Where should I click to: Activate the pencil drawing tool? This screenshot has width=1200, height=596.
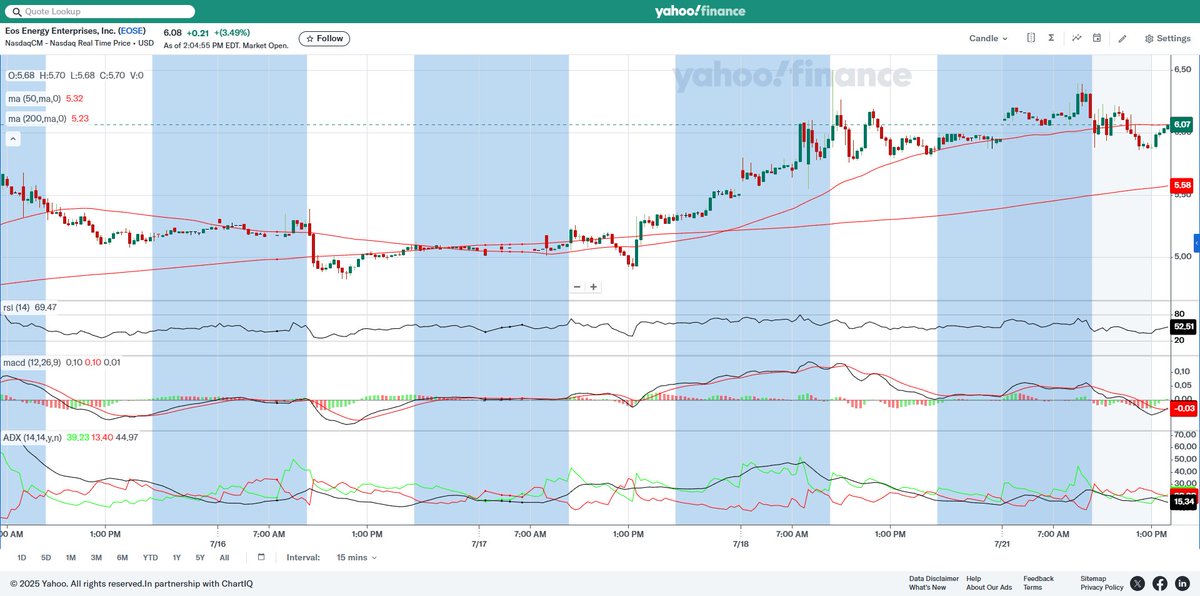coord(1122,38)
